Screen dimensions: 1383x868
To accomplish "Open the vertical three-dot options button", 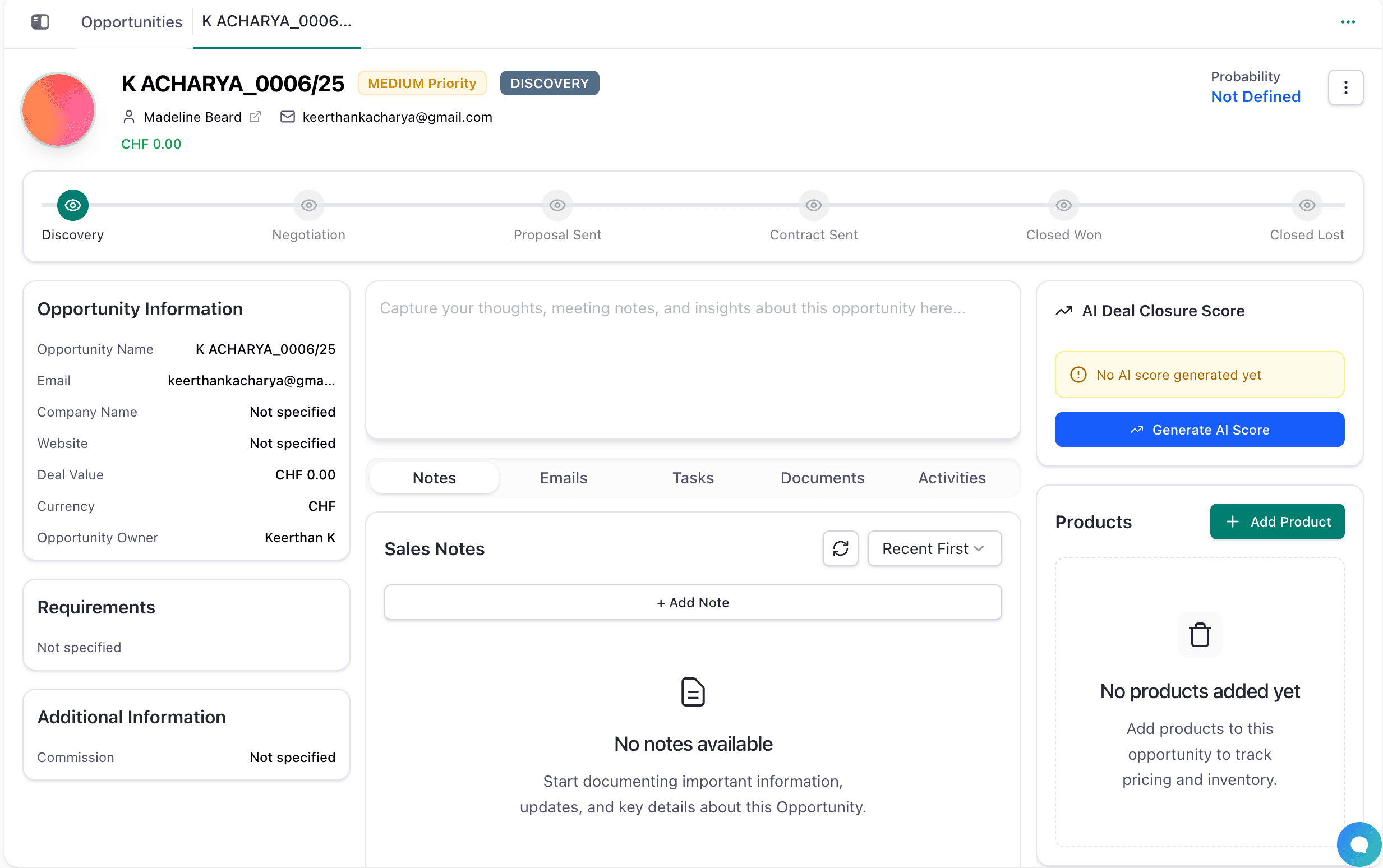I will click(x=1345, y=87).
